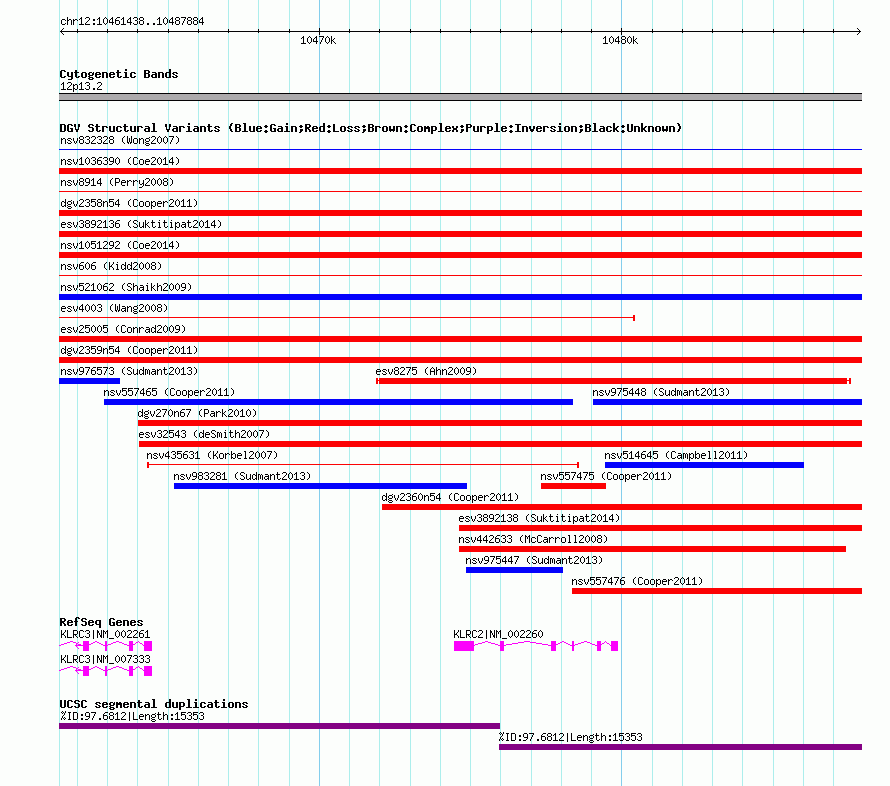Click the first segmental duplication purple bar
This screenshot has width=890, height=786.
click(x=279, y=726)
